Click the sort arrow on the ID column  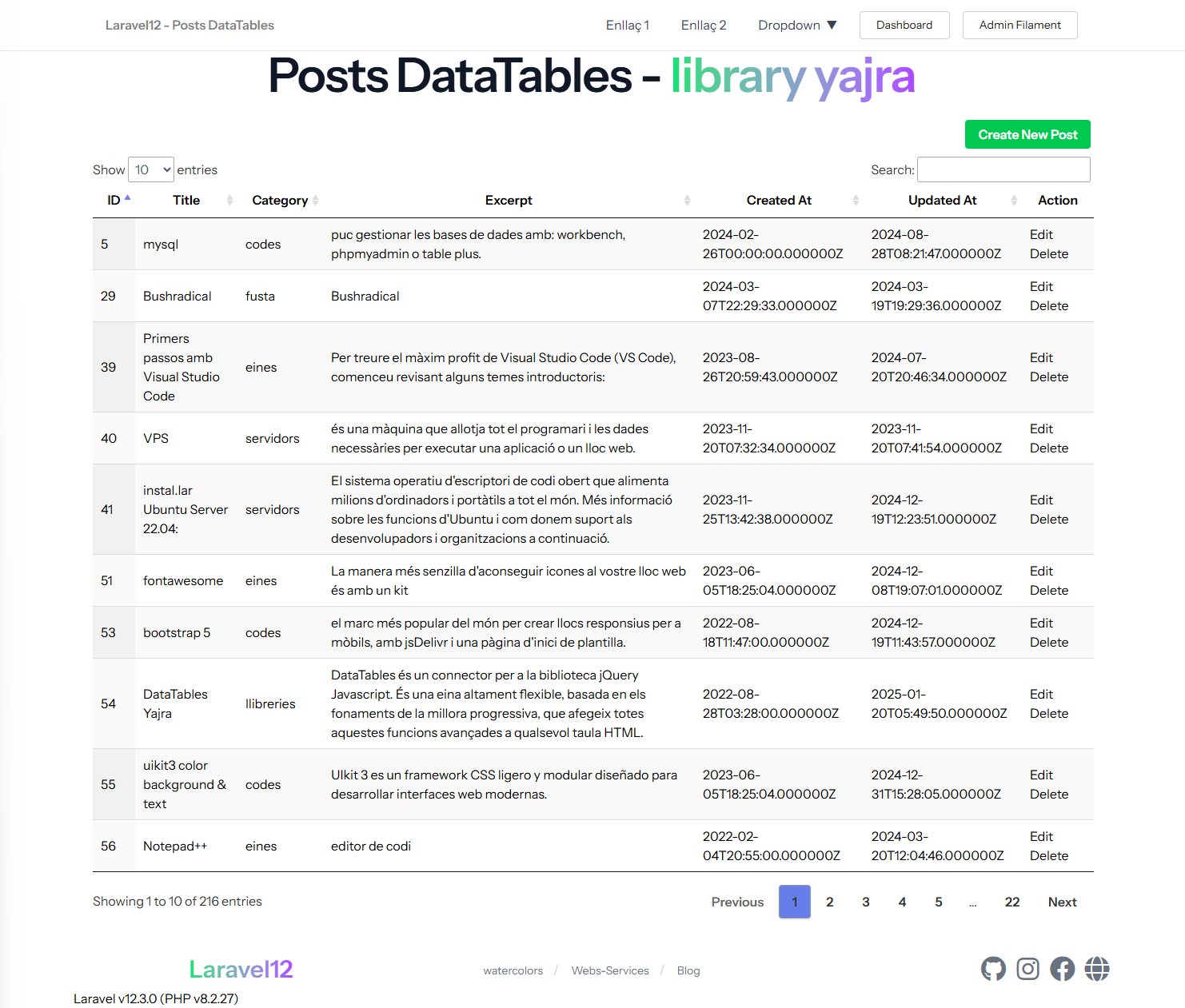pos(126,197)
